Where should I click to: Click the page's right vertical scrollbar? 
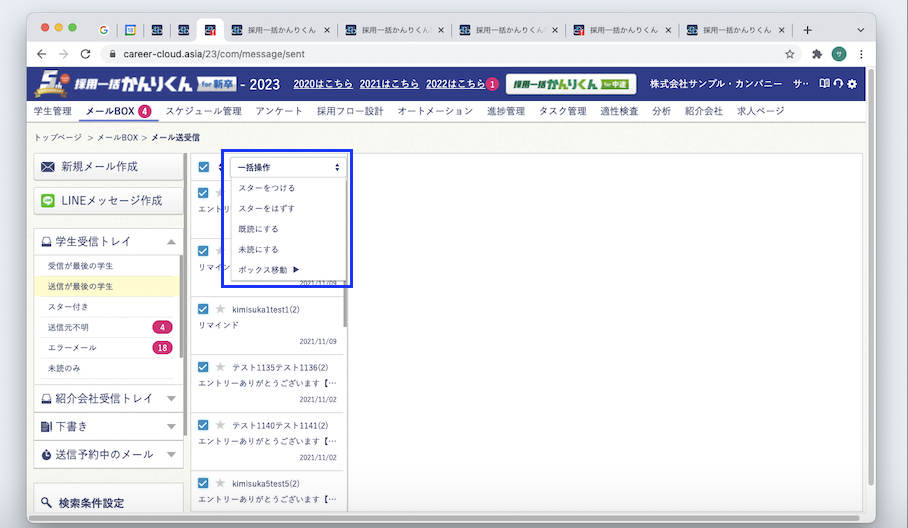[x=870, y=277]
